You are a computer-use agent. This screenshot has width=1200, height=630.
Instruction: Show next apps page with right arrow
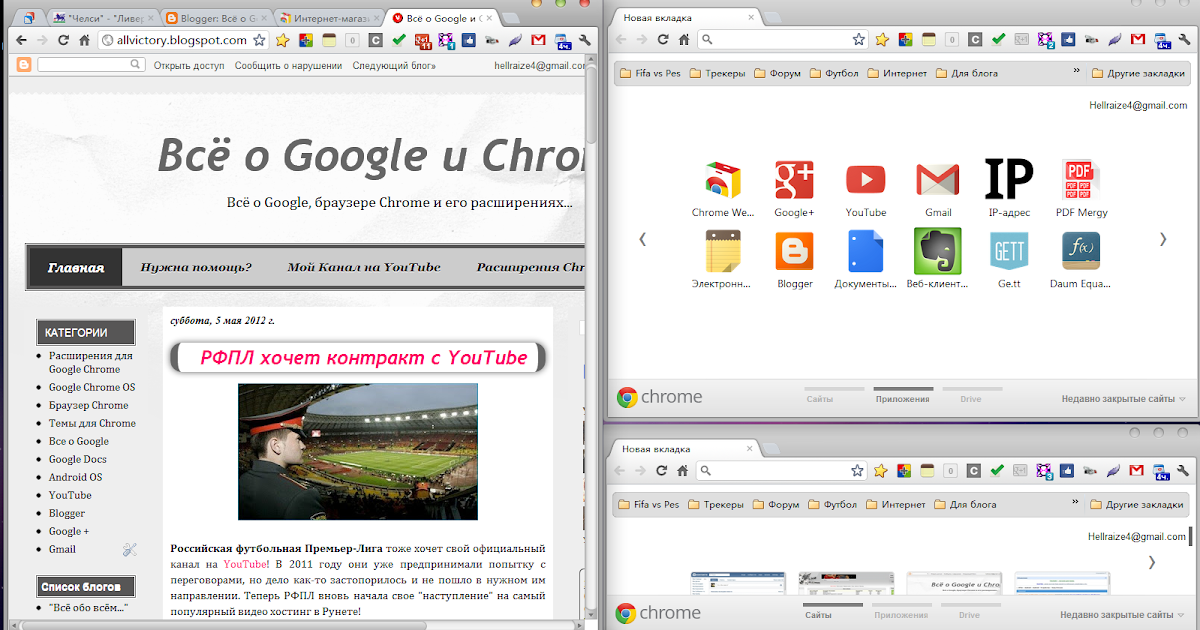[x=1163, y=239]
